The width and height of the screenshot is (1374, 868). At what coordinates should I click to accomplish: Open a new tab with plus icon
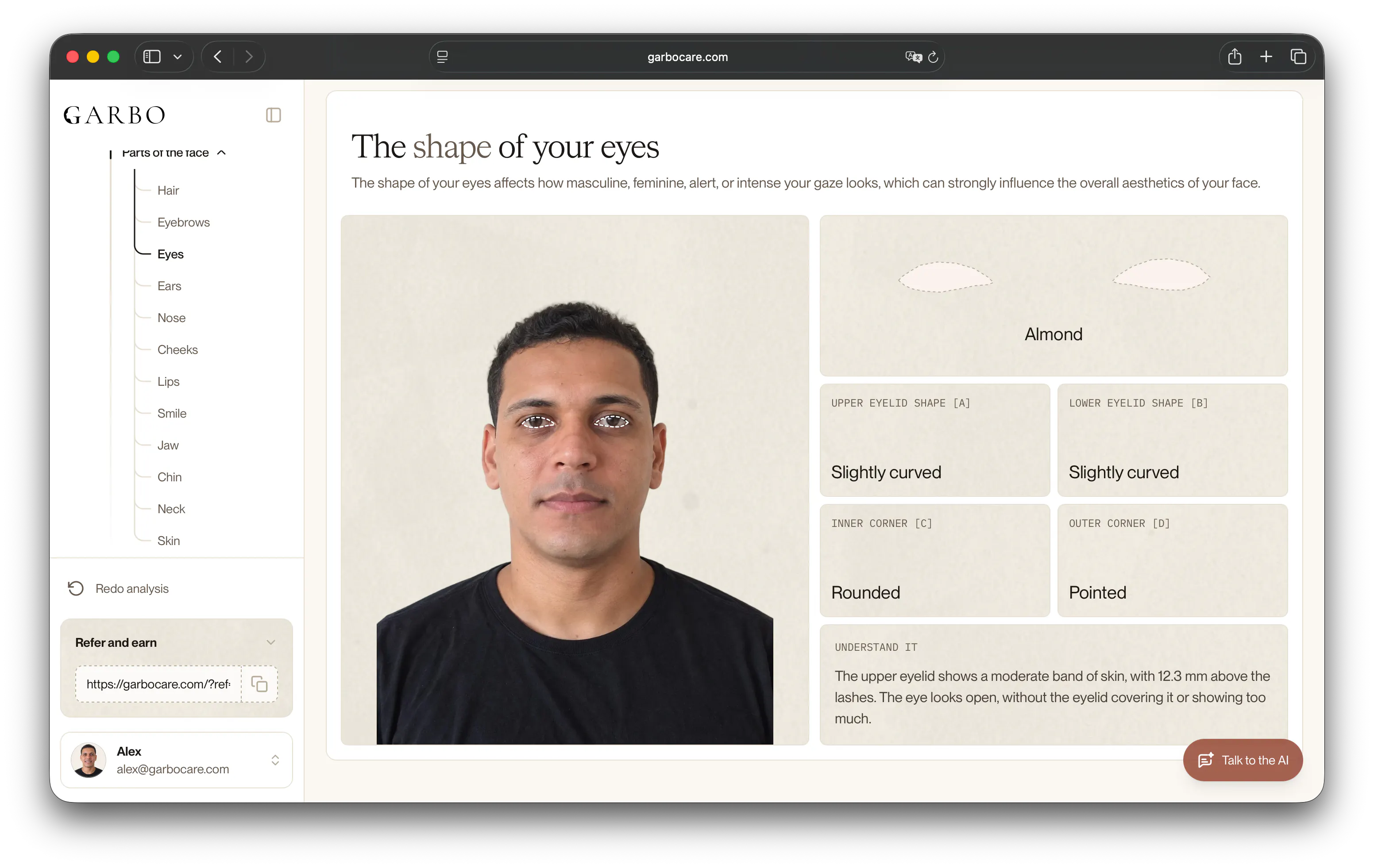1266,57
